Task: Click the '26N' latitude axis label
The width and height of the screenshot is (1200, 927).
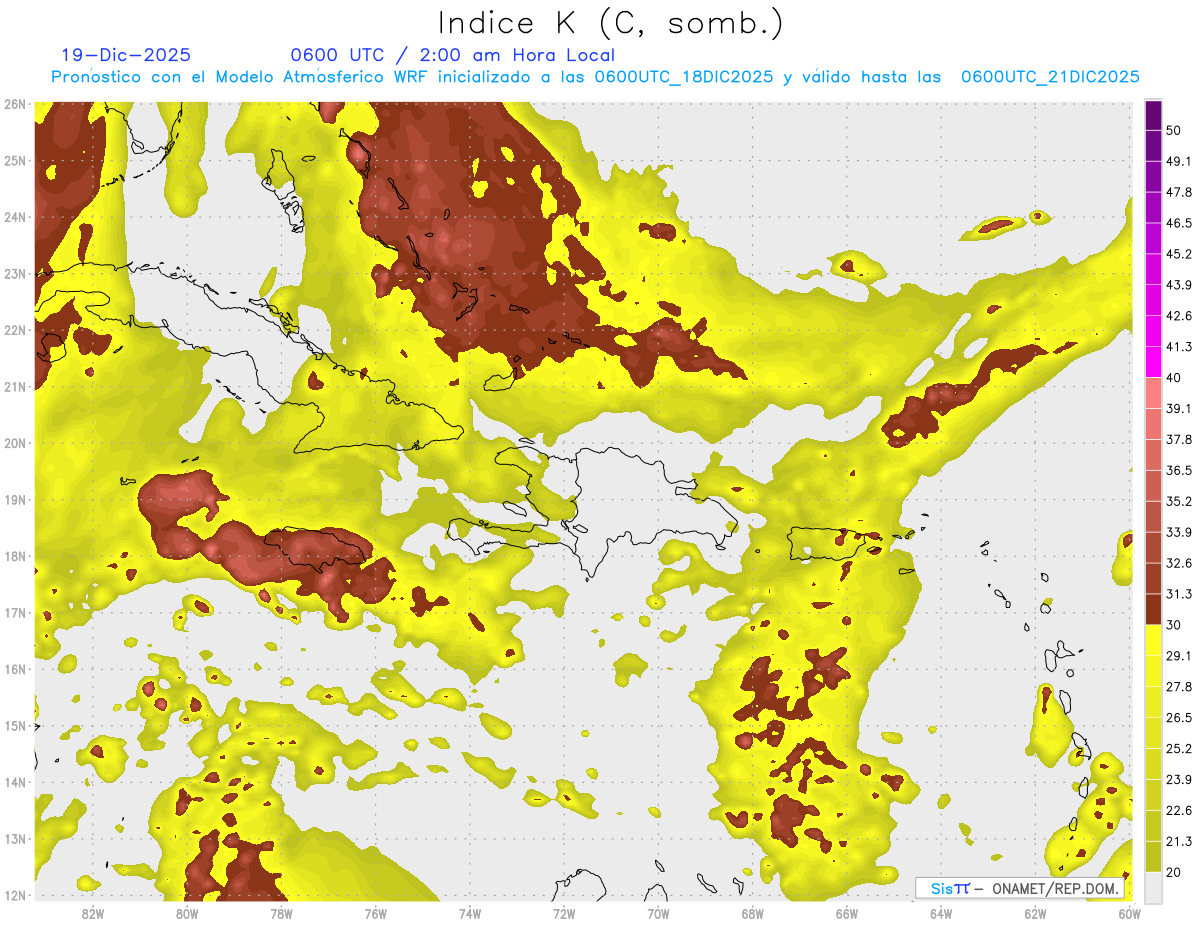Action: coord(15,104)
